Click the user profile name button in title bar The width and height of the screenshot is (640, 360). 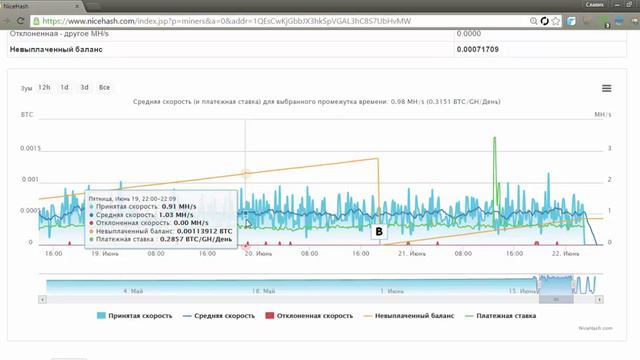(594, 4)
